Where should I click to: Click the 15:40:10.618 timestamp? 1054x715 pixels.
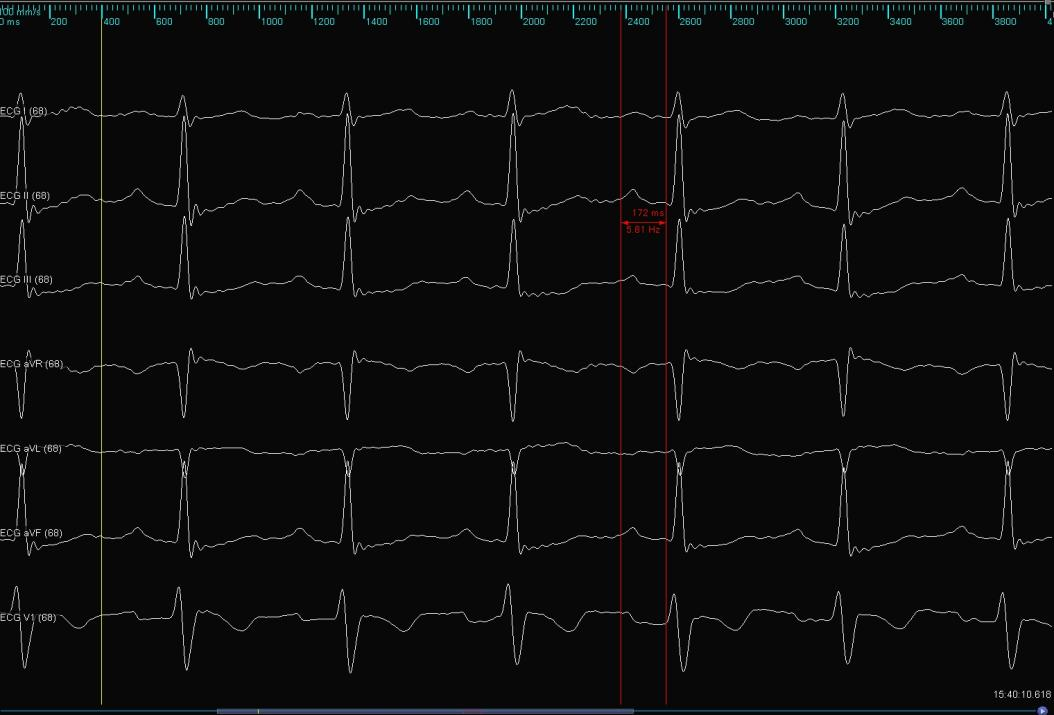pos(1021,694)
